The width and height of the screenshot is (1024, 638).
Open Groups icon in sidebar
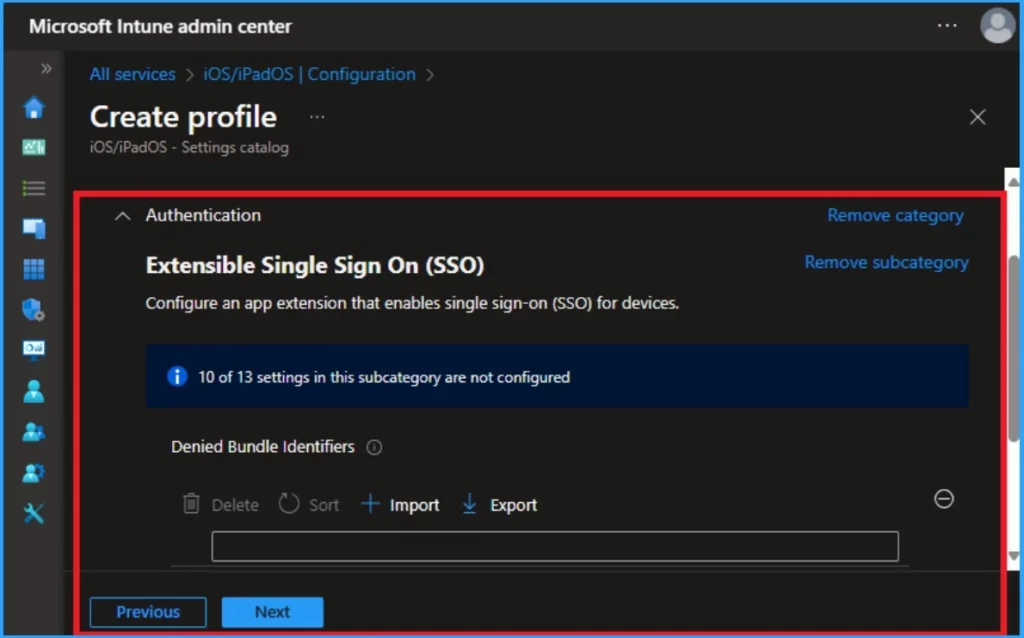[34, 432]
